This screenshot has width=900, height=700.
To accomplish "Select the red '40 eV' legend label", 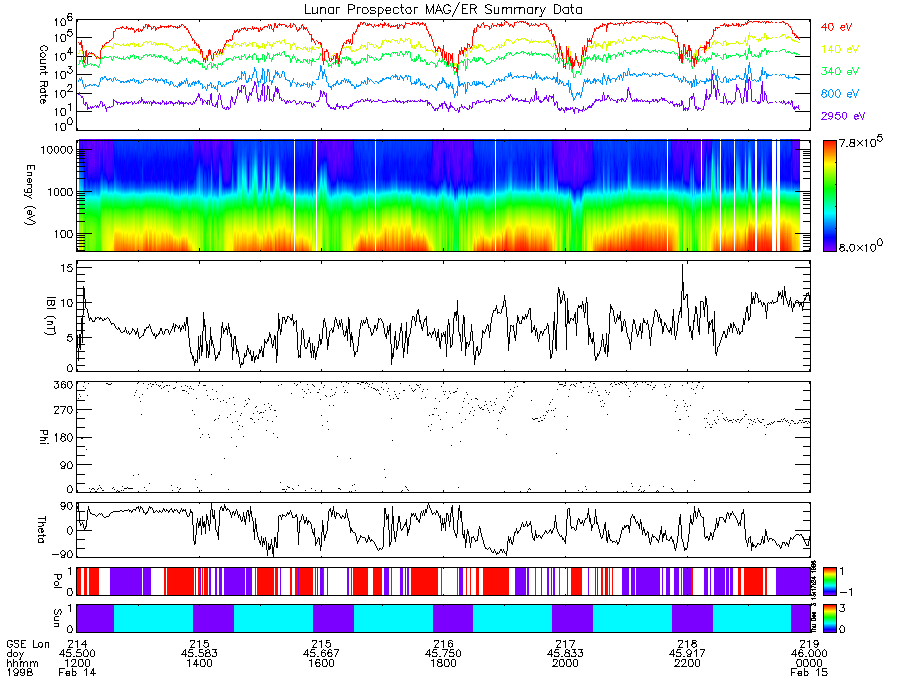I will pyautogui.click(x=836, y=27).
